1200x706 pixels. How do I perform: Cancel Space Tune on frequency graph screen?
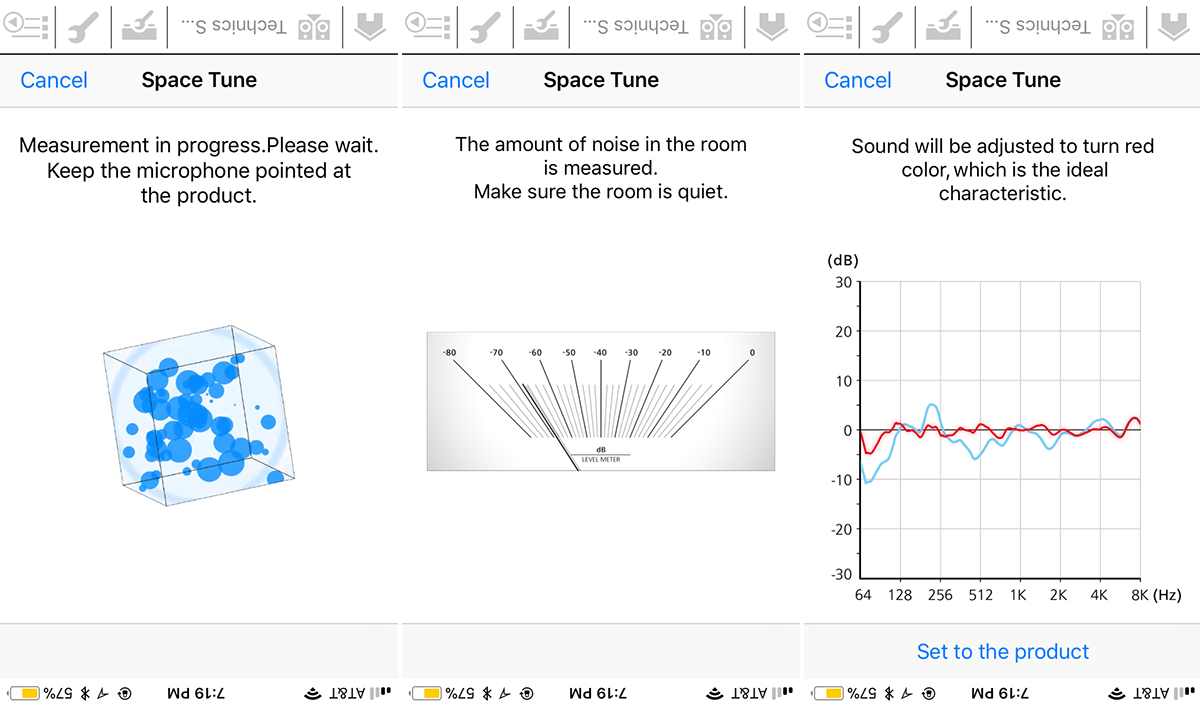858,80
